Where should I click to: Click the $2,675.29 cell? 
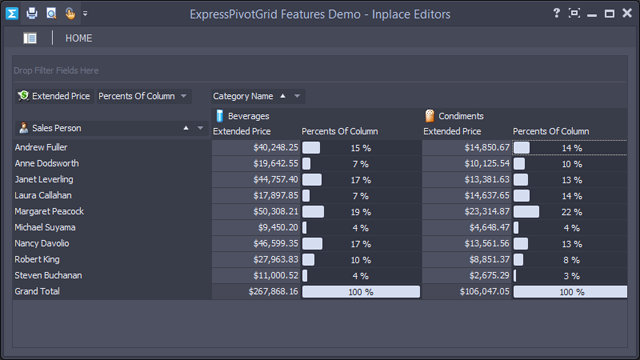point(467,276)
